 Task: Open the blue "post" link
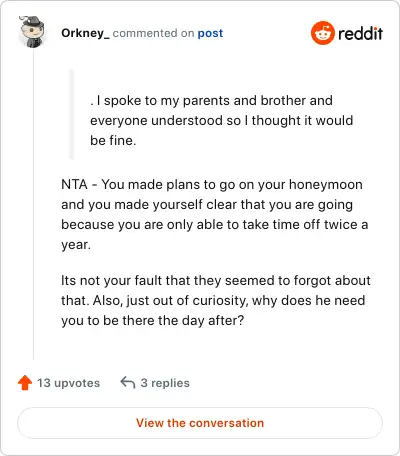click(x=210, y=33)
